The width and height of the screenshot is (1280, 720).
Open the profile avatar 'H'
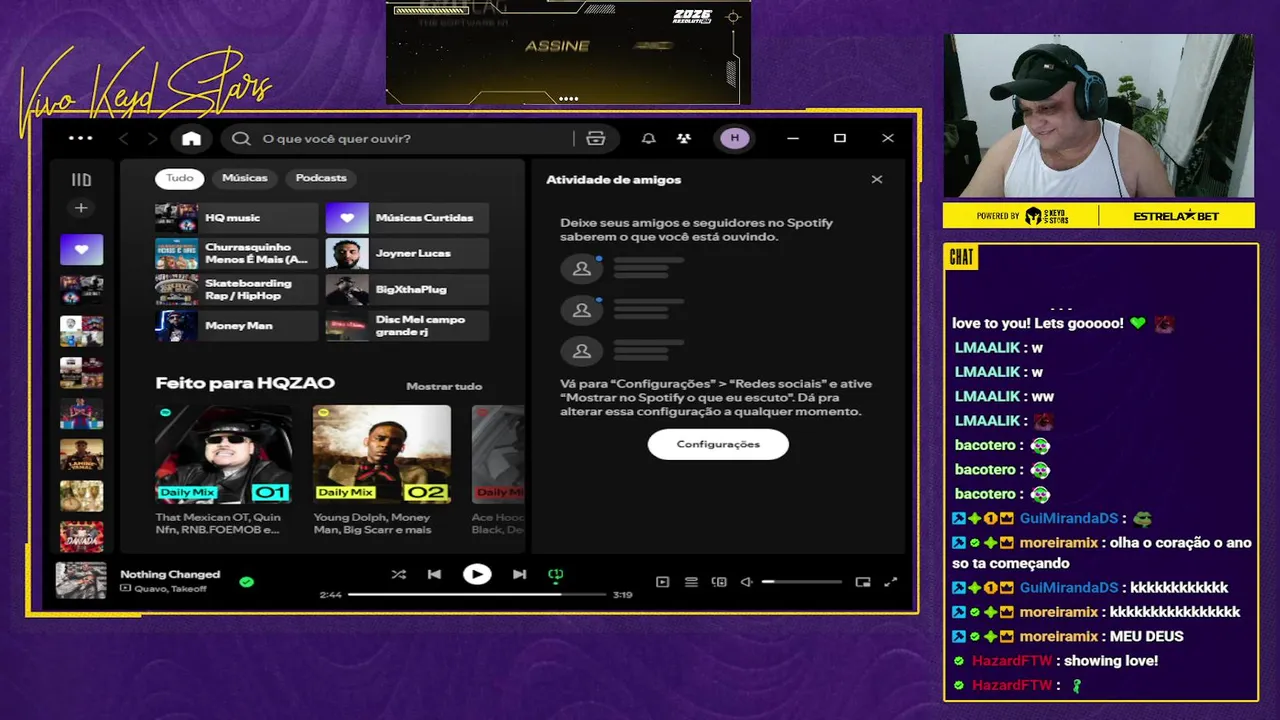click(x=735, y=139)
